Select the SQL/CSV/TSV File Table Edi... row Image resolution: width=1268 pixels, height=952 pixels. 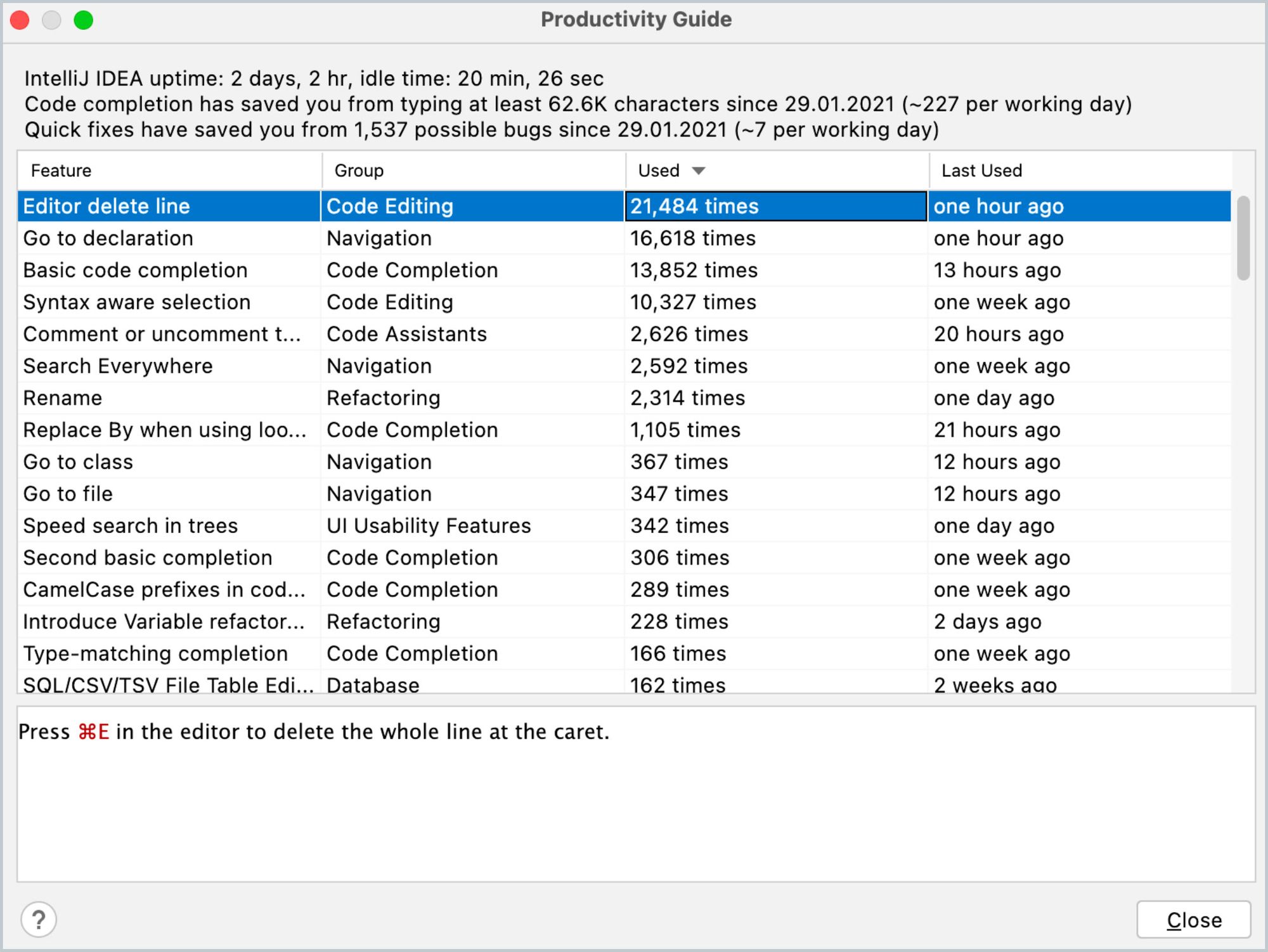pos(624,682)
